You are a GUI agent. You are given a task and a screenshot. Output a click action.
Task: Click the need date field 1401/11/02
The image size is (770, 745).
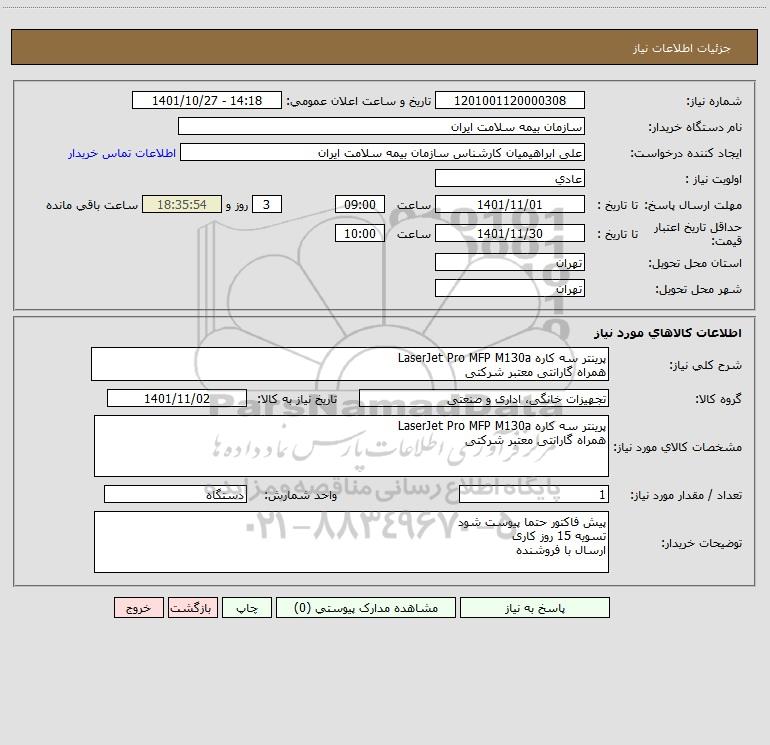pos(177,398)
